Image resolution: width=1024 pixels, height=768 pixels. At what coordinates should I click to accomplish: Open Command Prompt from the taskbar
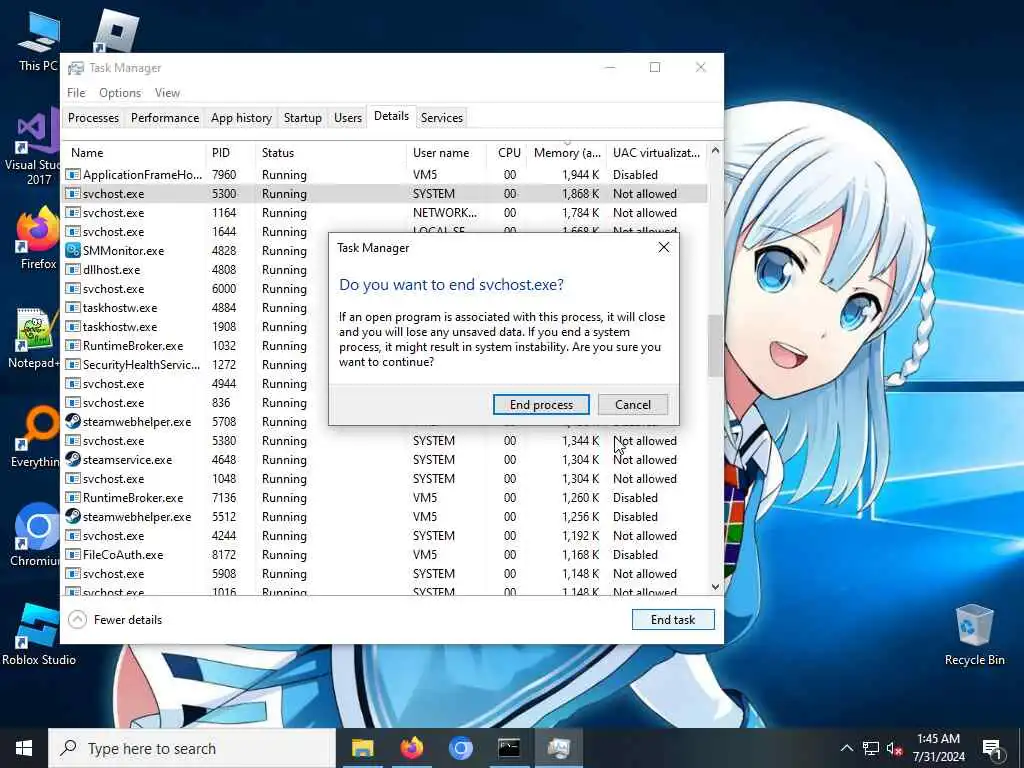[x=509, y=748]
